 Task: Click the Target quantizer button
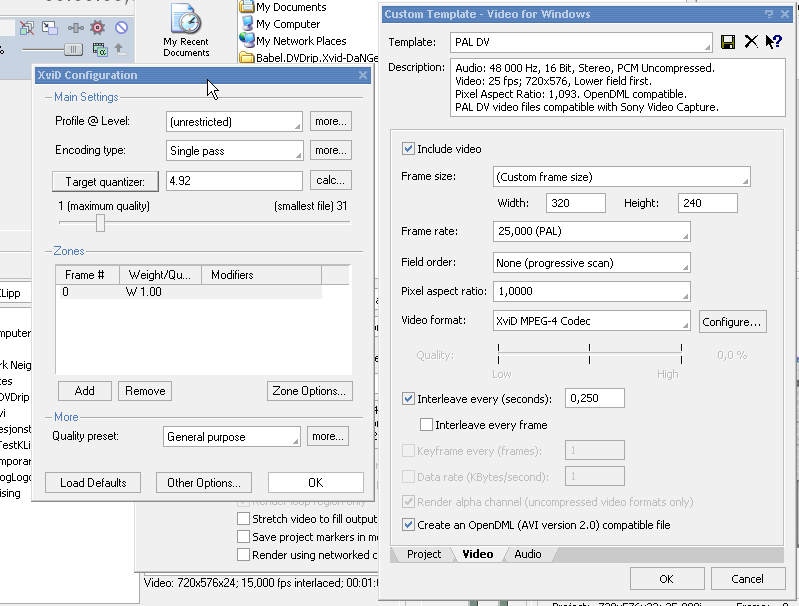pos(105,181)
